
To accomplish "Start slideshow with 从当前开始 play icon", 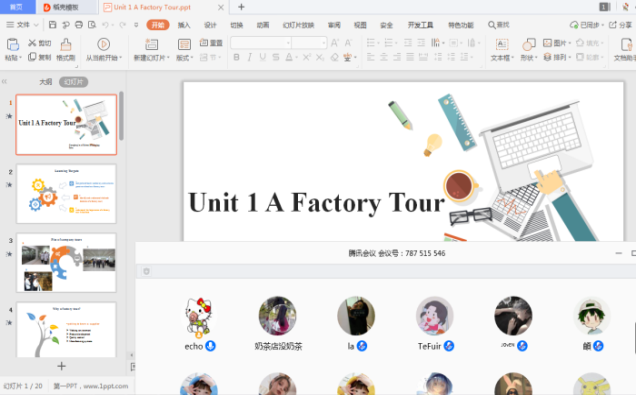I will [x=103, y=44].
